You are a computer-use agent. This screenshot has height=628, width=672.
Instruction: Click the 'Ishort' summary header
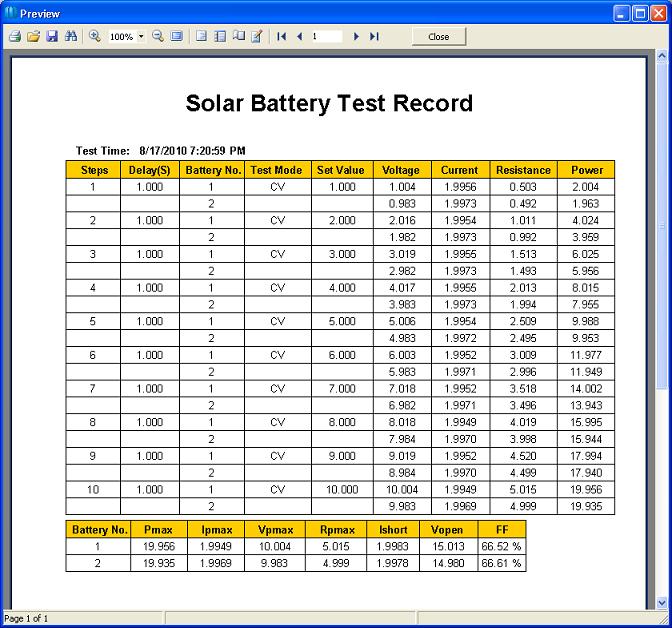coord(393,529)
